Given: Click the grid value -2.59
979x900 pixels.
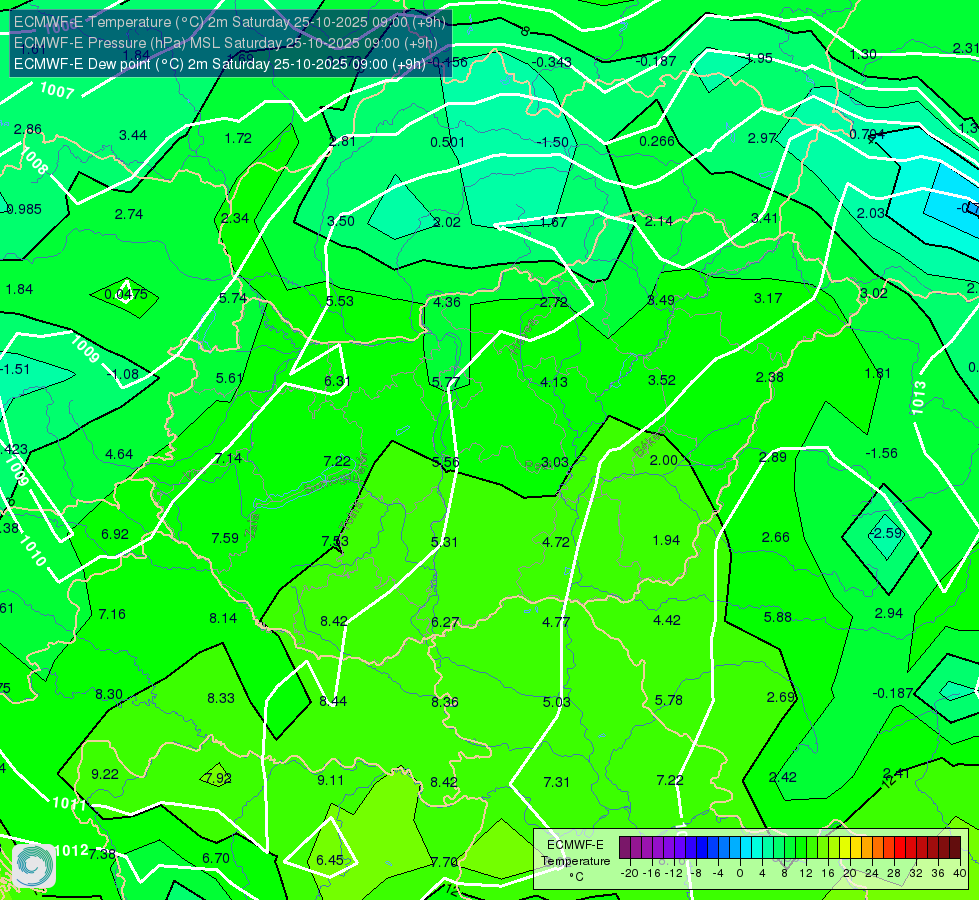Looking at the screenshot, I should (887, 533).
